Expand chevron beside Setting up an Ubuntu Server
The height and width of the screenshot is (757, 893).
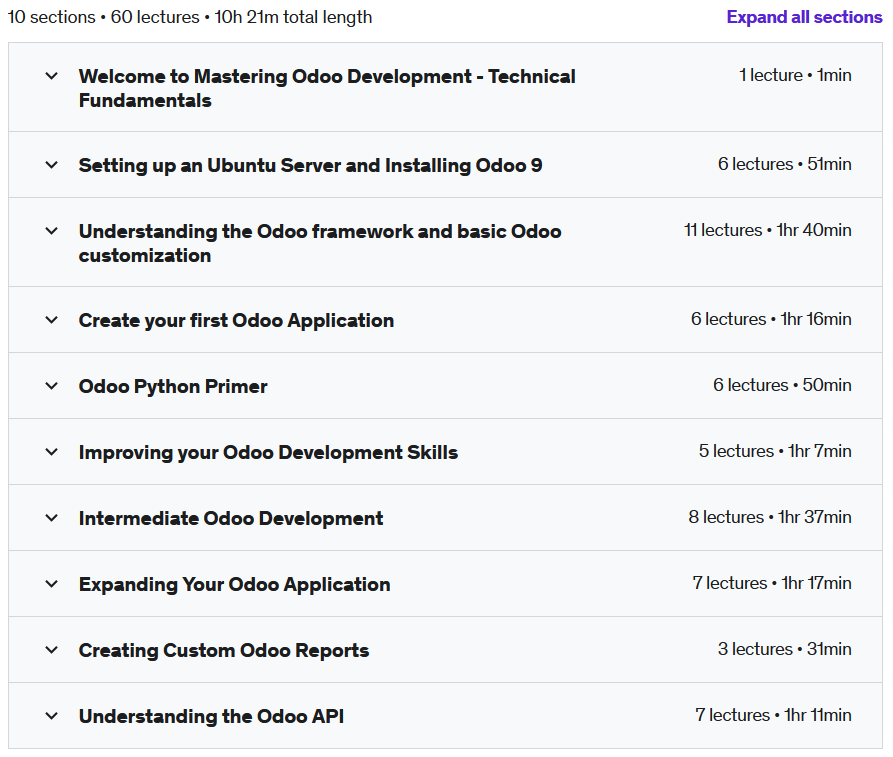51,165
